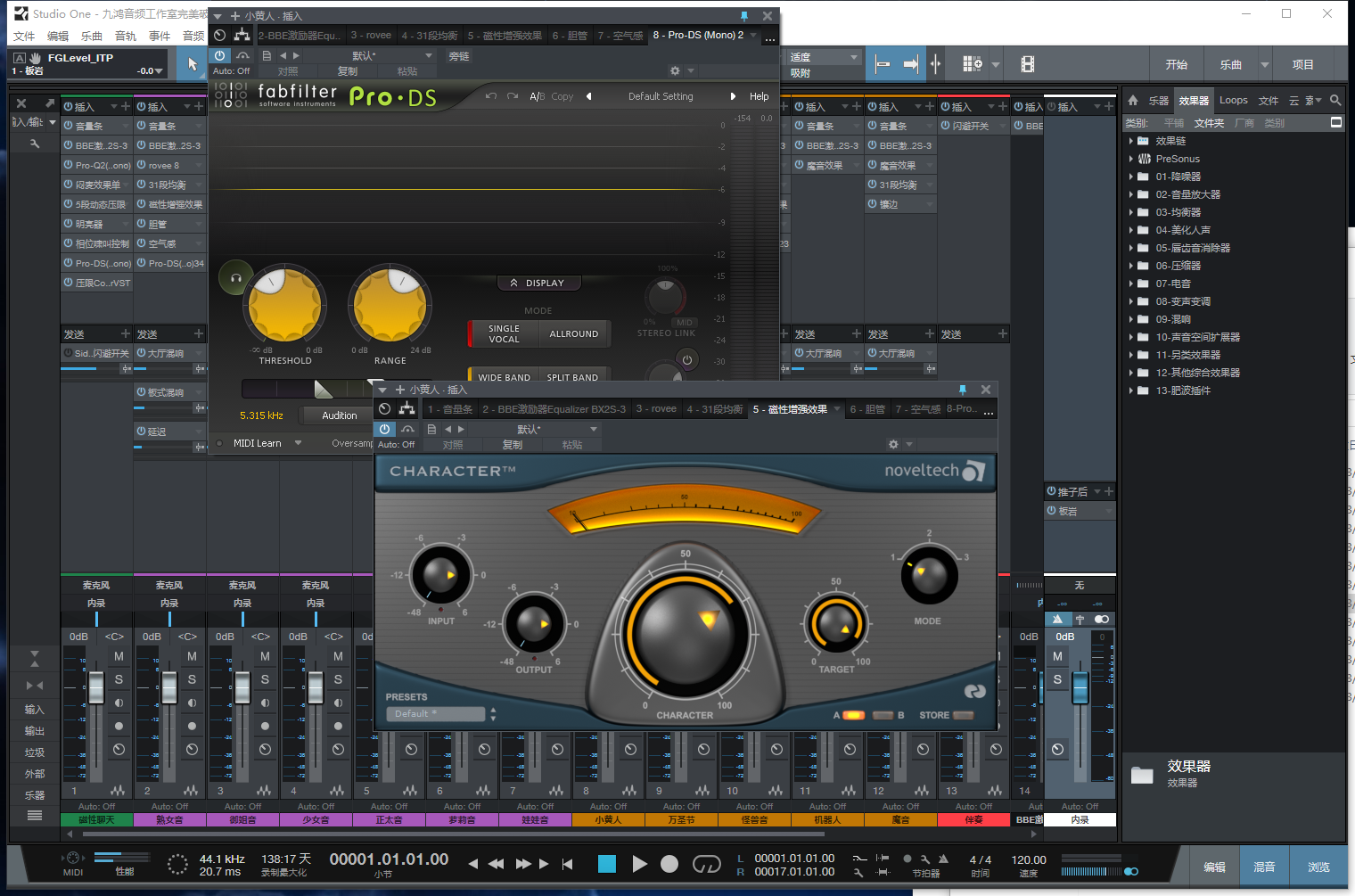Click Single Vocal mode button
The height and width of the screenshot is (896, 1355).
tap(504, 333)
